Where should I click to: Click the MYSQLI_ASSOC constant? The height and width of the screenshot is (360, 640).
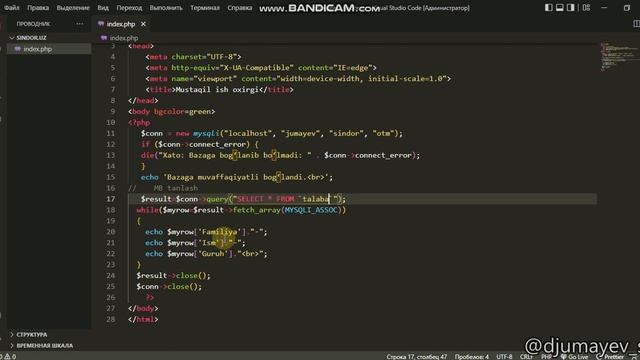(x=311, y=210)
